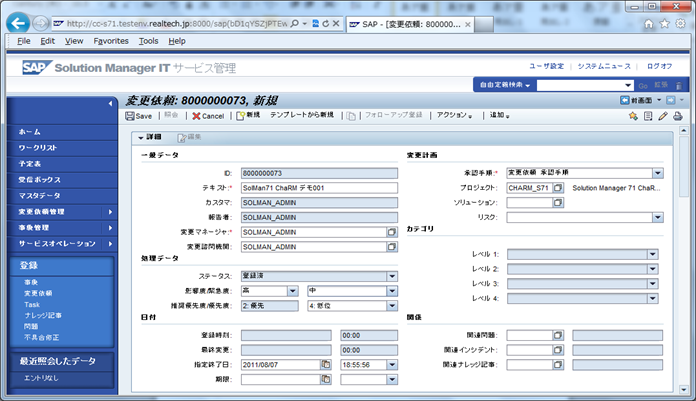Open the browser home icon
696x401 pixels.
pyautogui.click(x=649, y=24)
